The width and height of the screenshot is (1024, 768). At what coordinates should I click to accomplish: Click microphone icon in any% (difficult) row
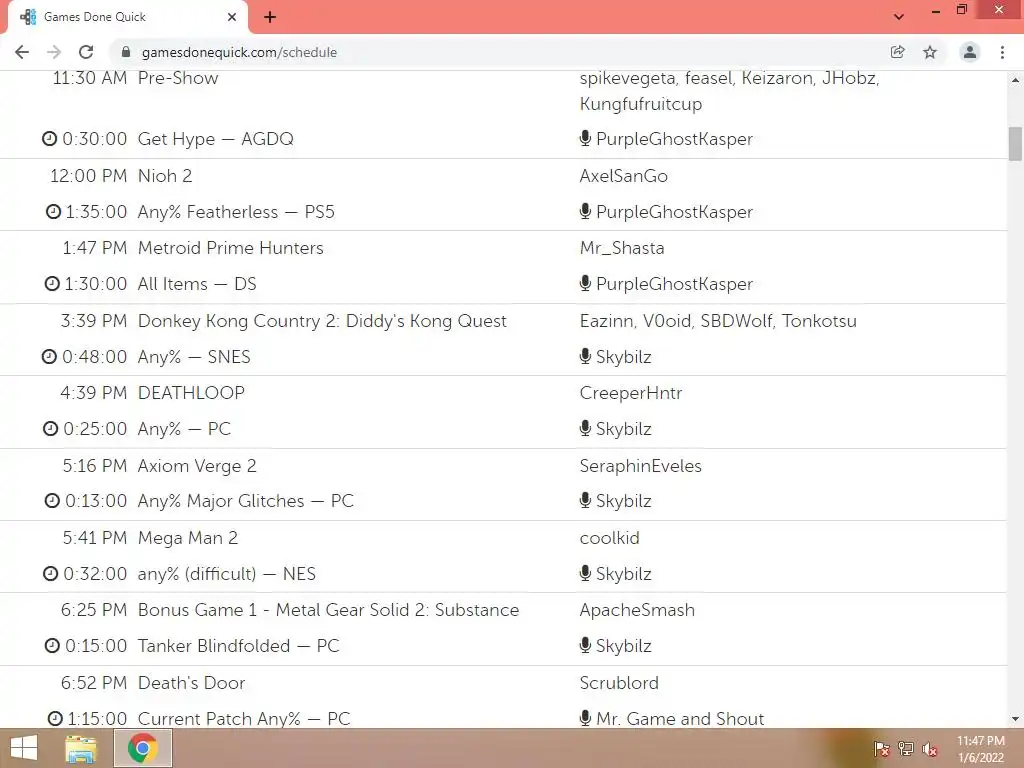[585, 573]
